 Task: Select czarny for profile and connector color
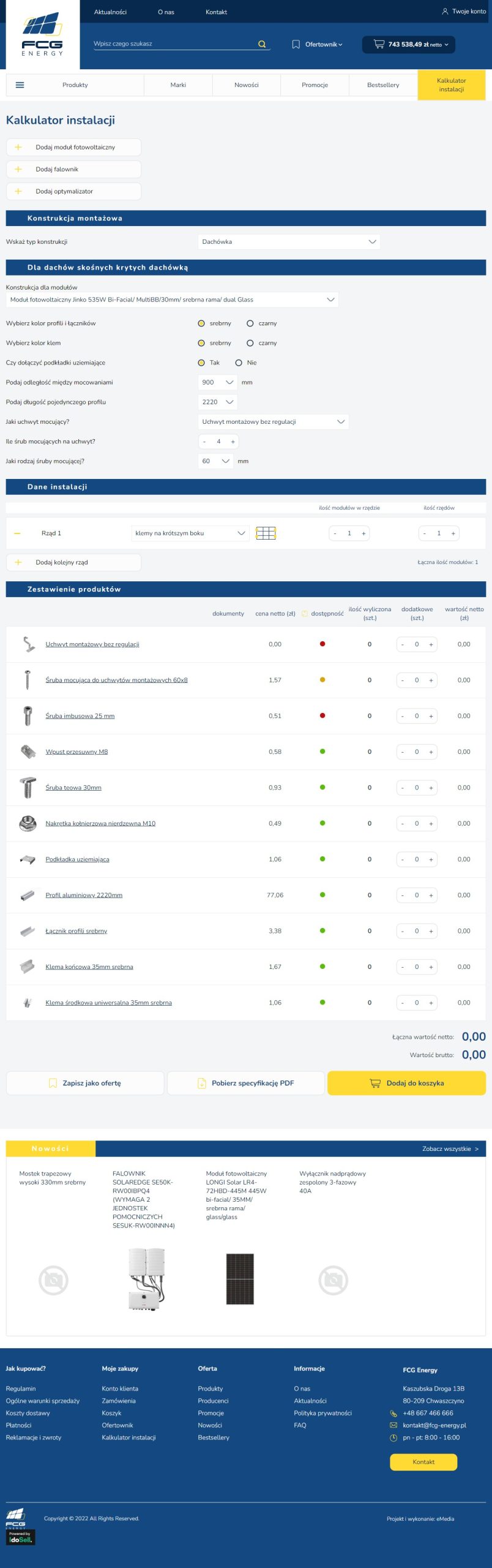click(x=250, y=323)
